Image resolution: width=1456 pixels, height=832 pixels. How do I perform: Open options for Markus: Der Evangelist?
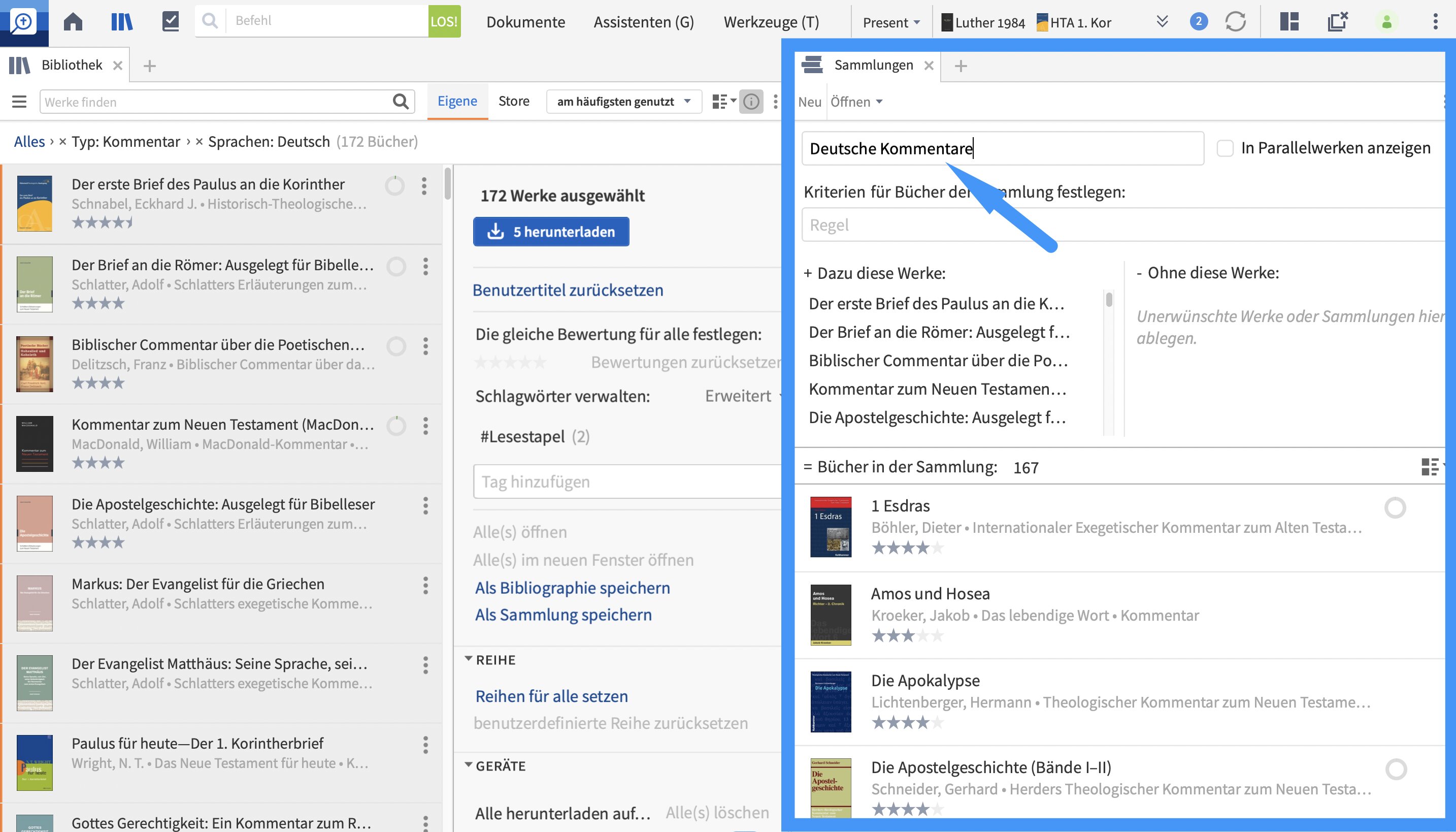click(425, 585)
